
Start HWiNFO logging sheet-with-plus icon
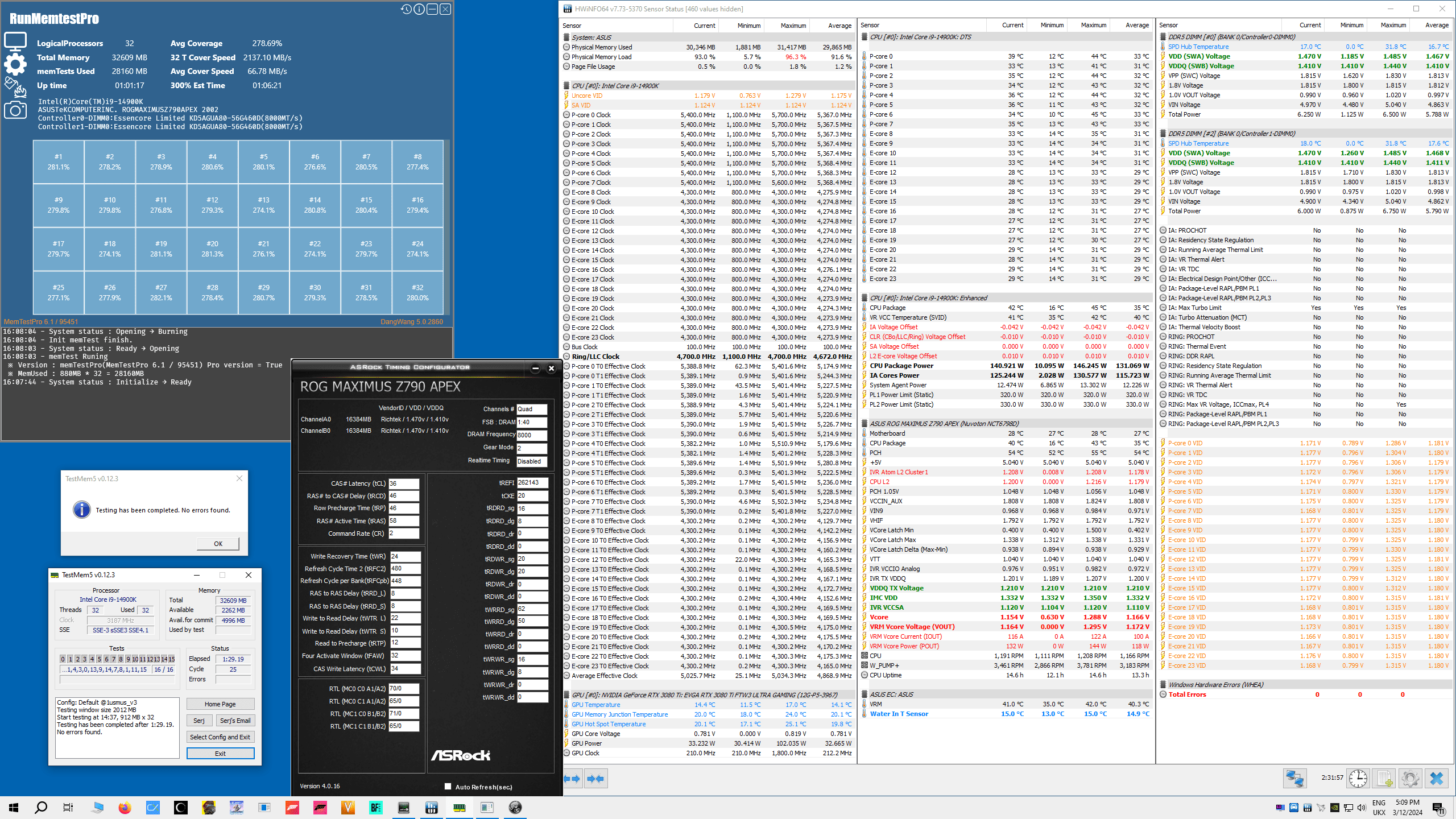(x=1384, y=778)
